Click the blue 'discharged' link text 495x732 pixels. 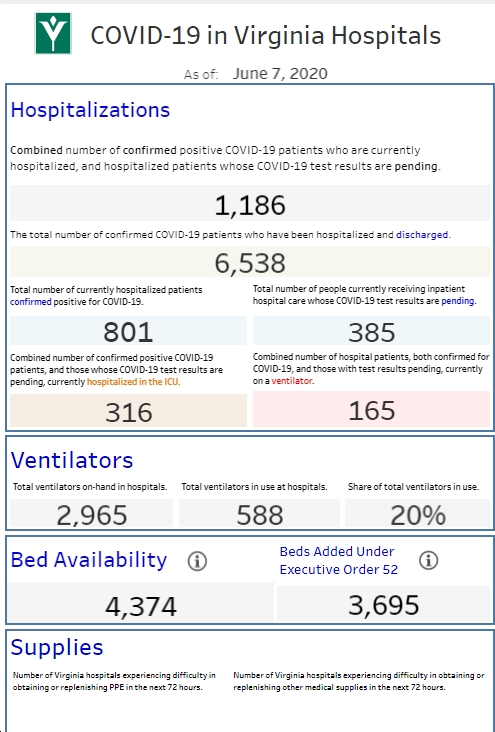pyautogui.click(x=422, y=235)
